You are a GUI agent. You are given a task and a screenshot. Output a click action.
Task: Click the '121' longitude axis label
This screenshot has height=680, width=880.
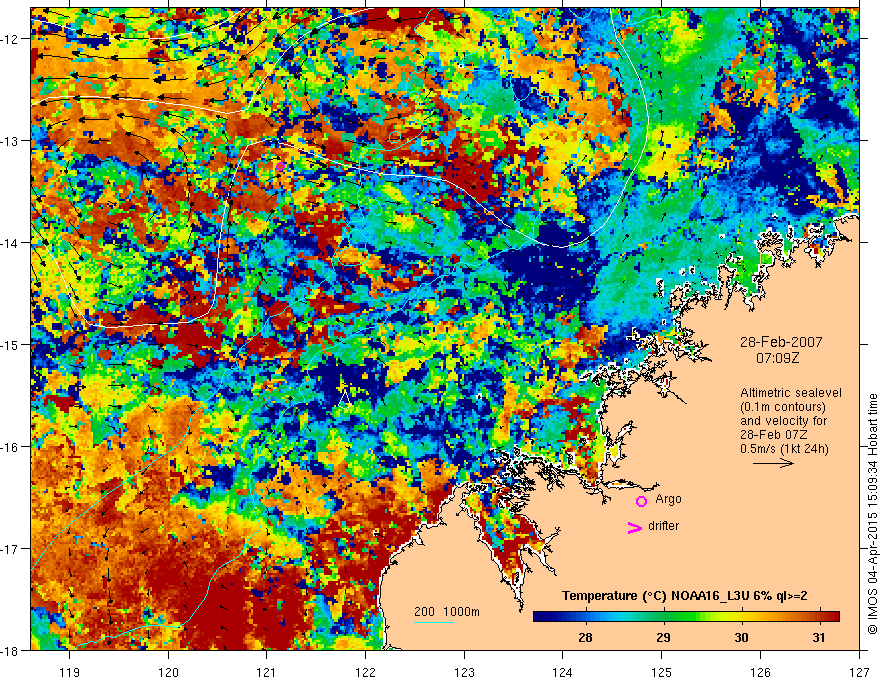pyautogui.click(x=267, y=672)
